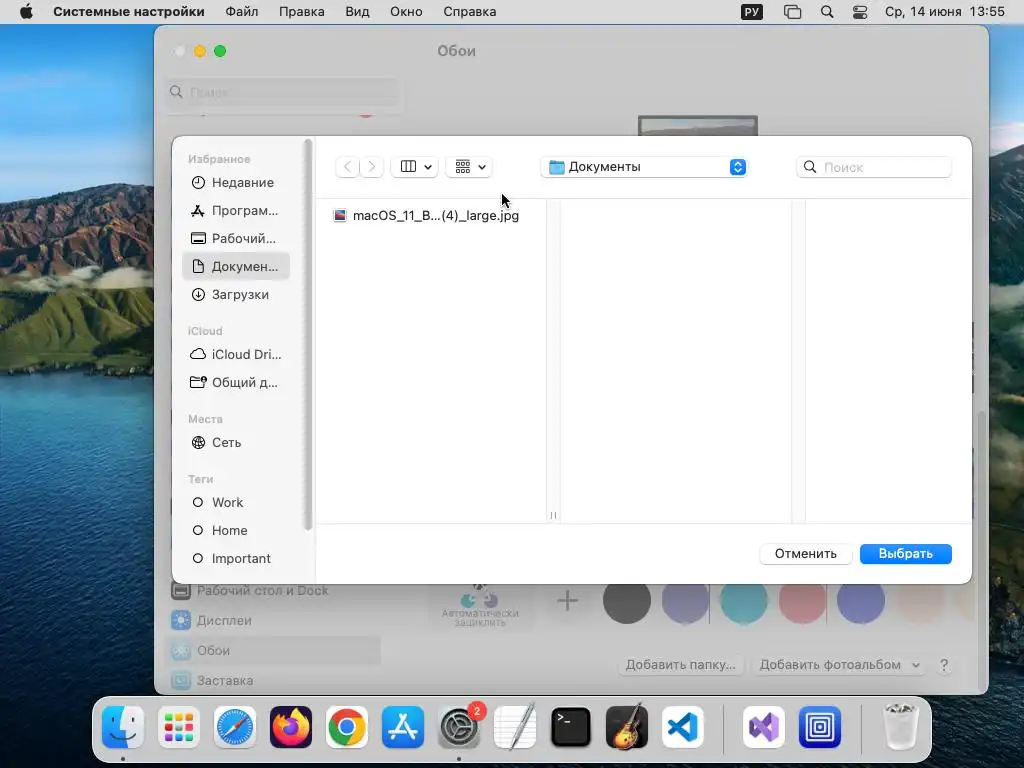This screenshot has height=768, width=1024.
Task: Launch Visual Studio from Dock
Action: pyautogui.click(x=764, y=727)
